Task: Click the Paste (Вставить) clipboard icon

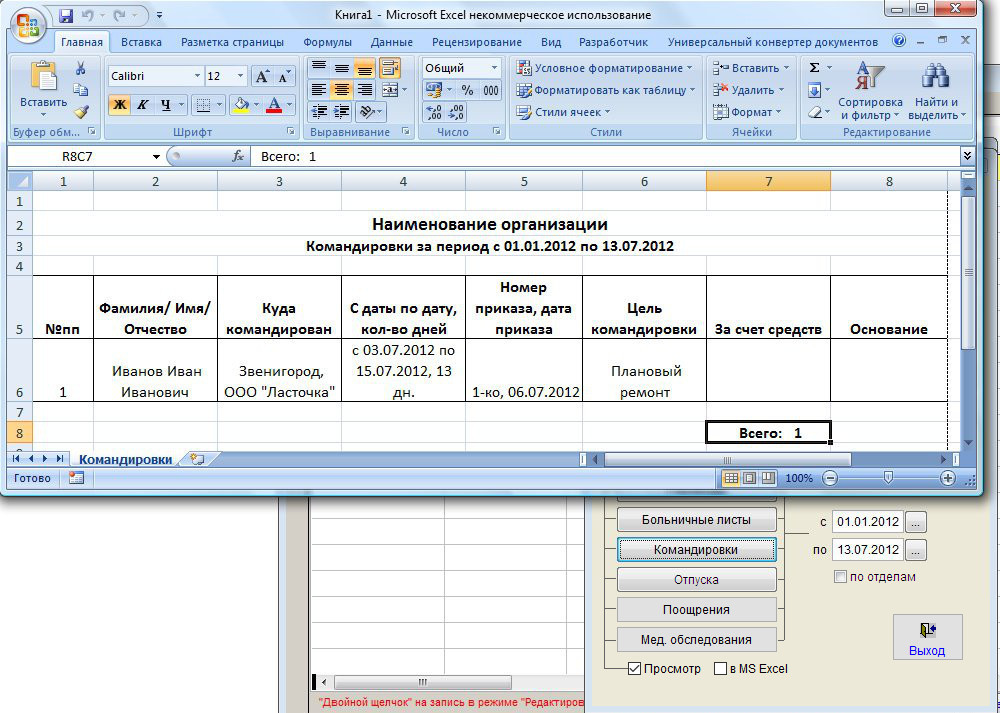Action: [43, 78]
